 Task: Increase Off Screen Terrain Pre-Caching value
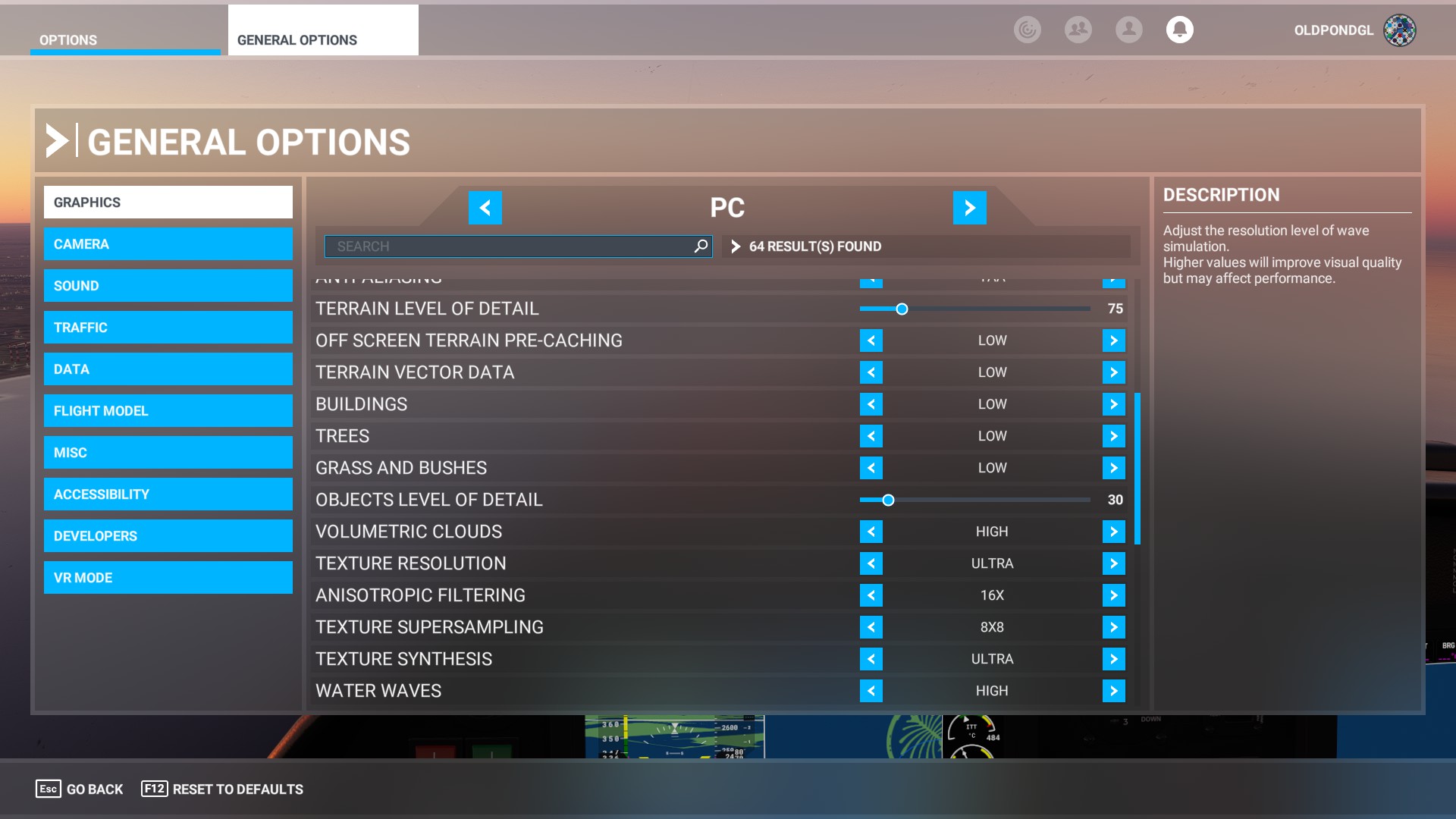(1114, 340)
